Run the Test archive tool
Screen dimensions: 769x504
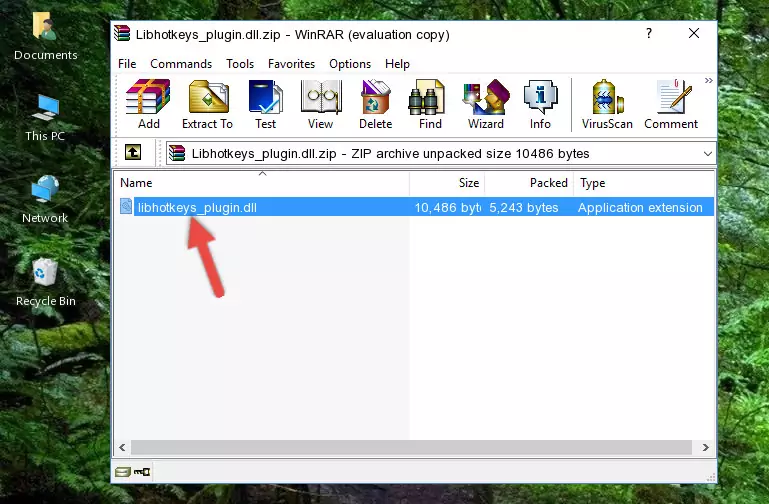265,104
